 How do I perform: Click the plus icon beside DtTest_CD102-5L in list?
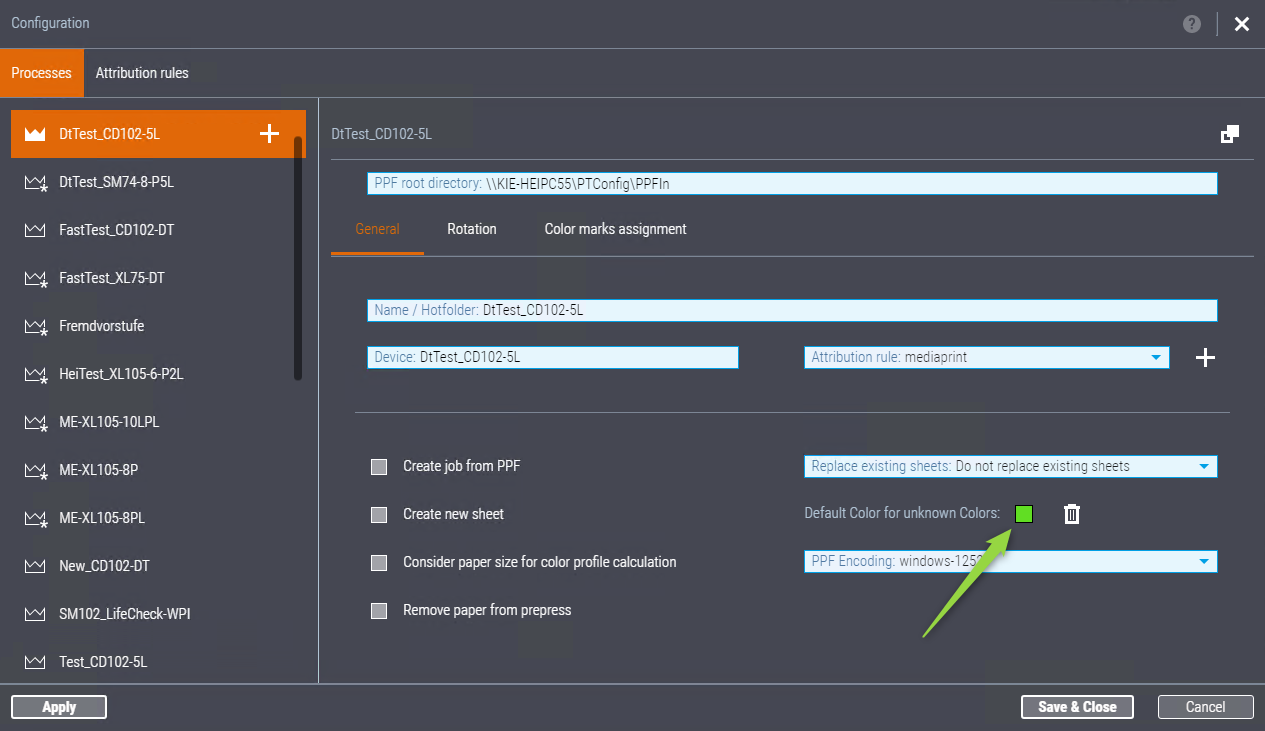tap(269, 134)
